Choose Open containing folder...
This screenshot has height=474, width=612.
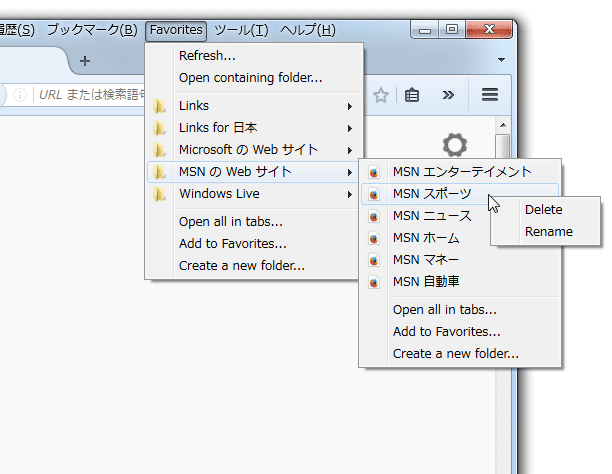pos(254,78)
